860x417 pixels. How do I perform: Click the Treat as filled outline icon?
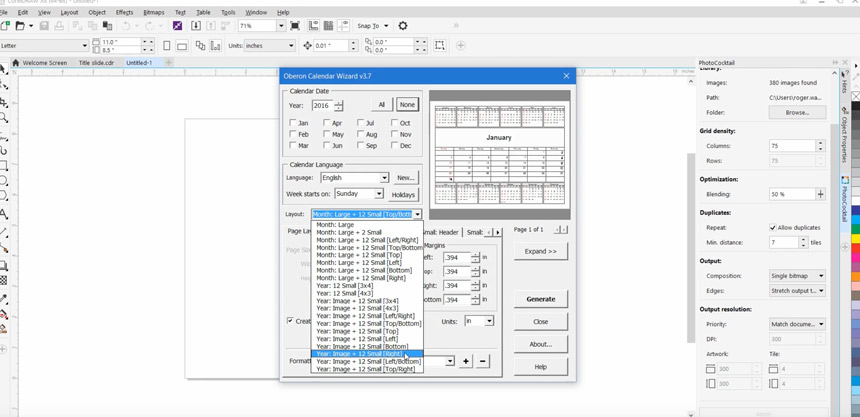[439, 46]
